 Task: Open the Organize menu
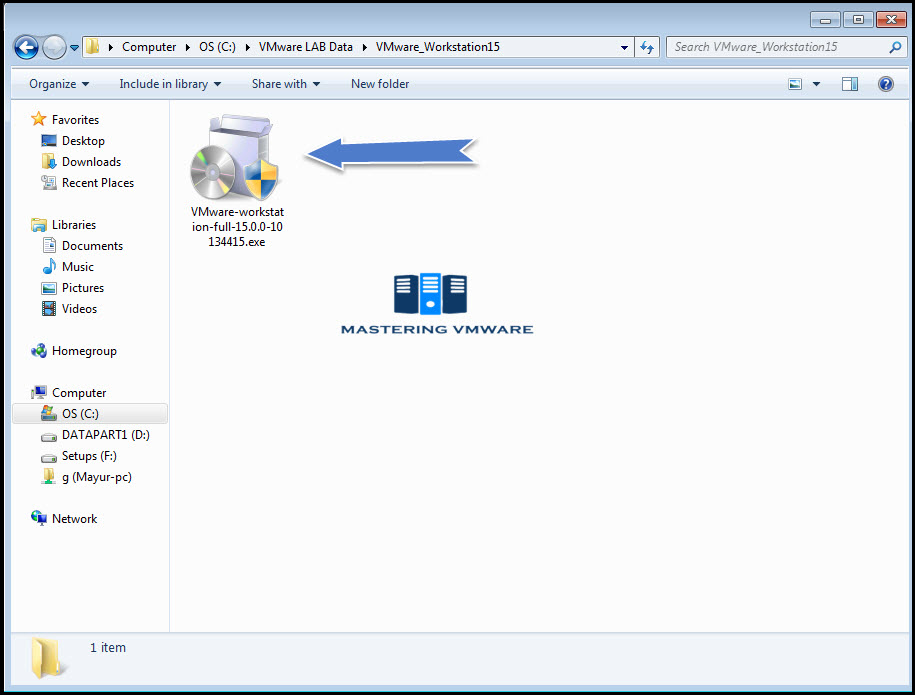coord(59,84)
